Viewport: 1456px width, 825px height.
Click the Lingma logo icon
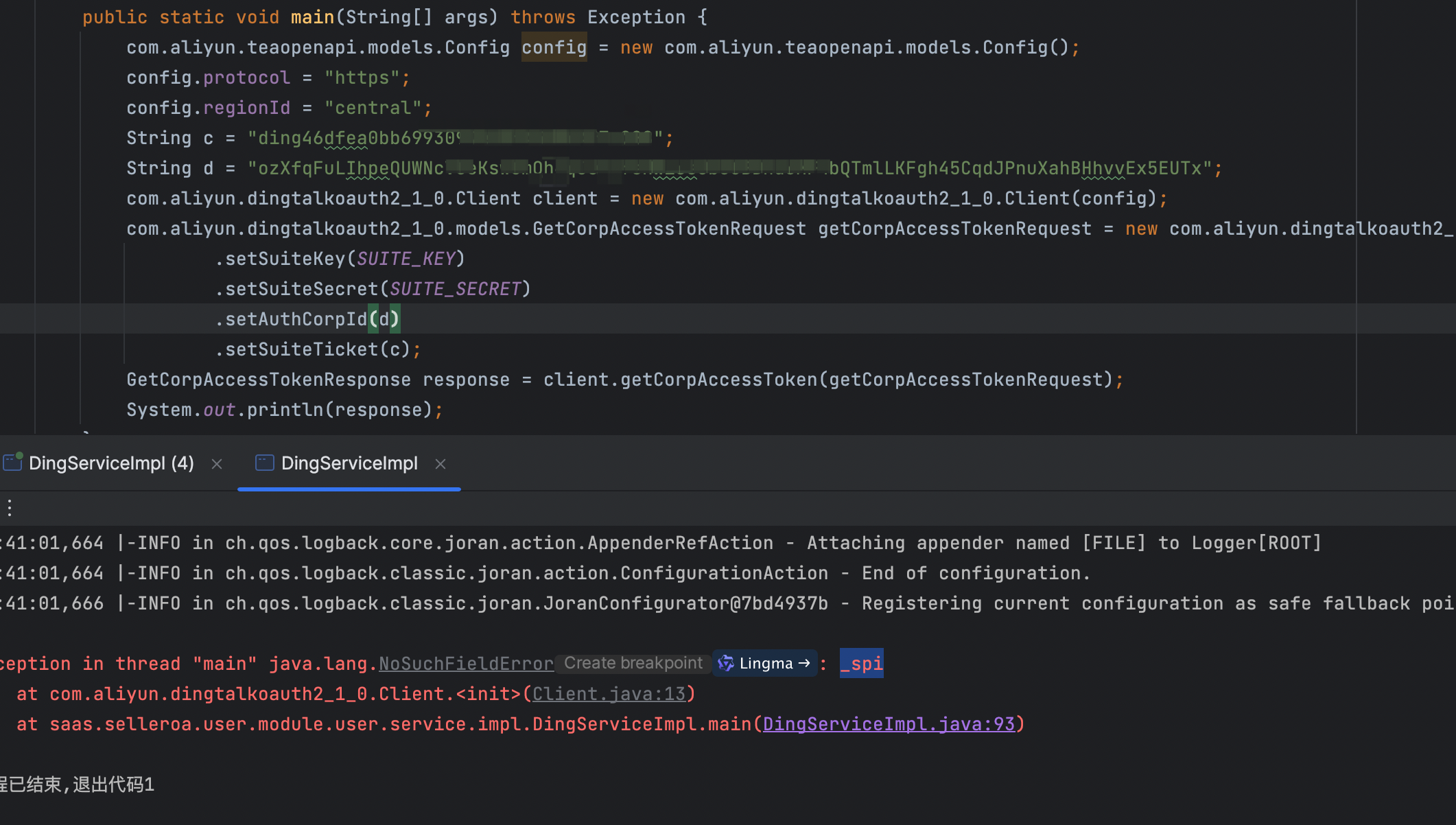pos(725,664)
